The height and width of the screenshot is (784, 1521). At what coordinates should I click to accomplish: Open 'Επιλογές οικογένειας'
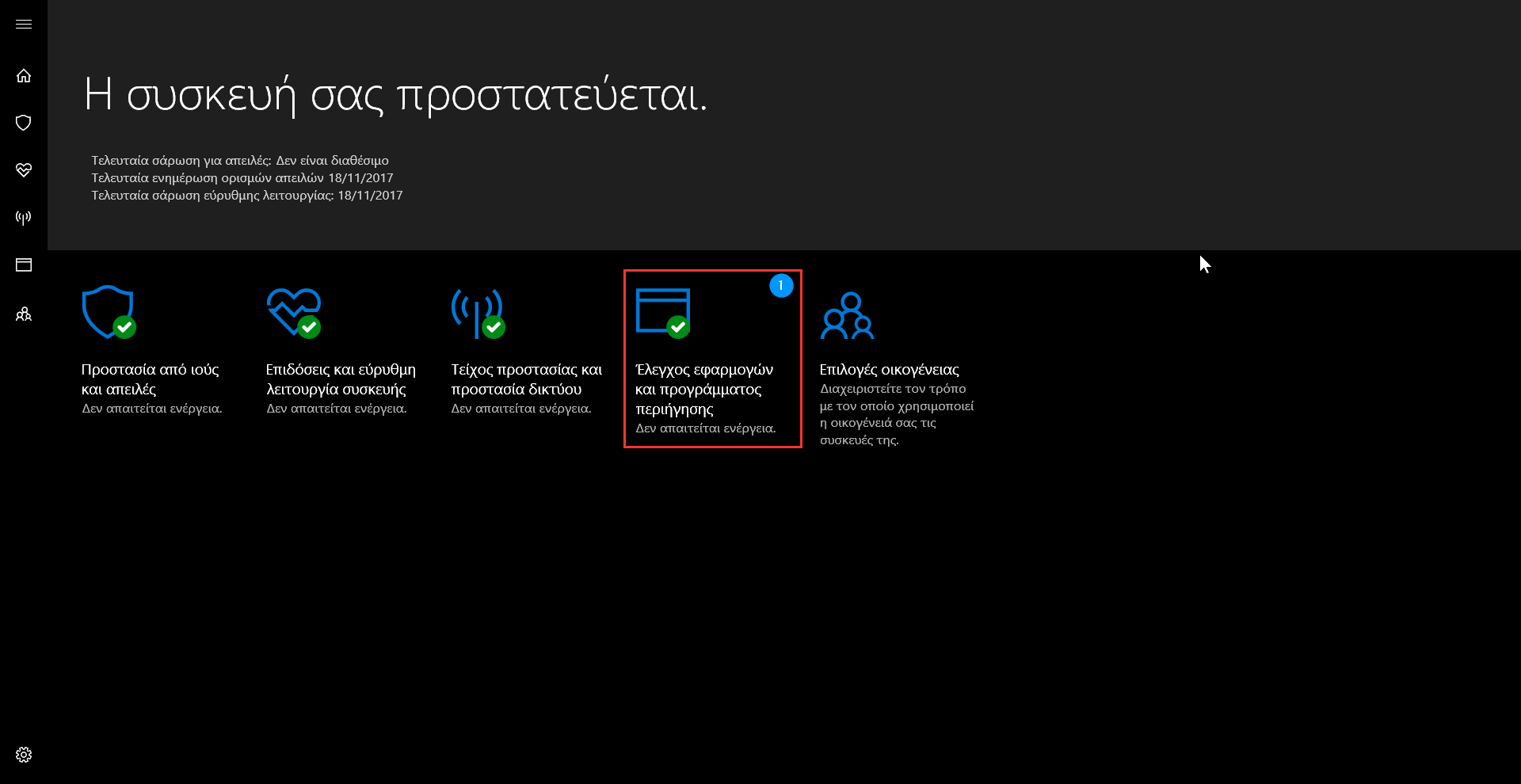pos(889,370)
